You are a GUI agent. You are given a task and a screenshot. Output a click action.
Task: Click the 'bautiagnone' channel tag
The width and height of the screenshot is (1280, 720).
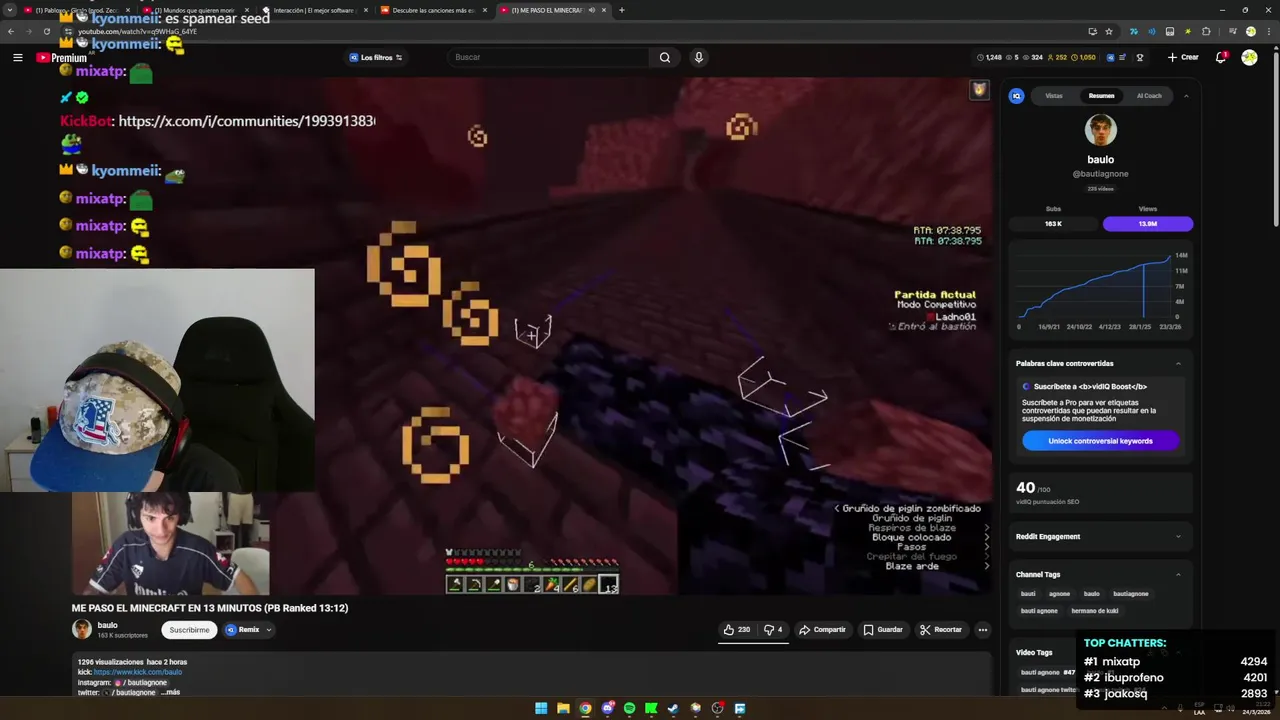[1131, 594]
